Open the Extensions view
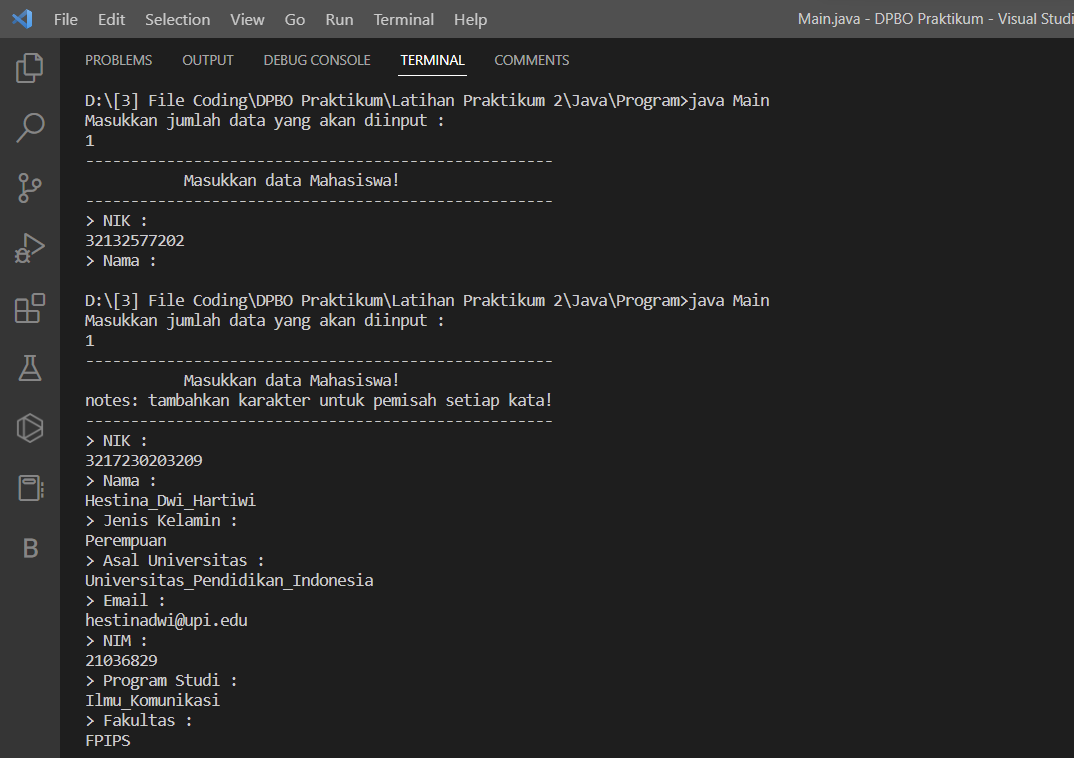The image size is (1074, 758). [29, 309]
